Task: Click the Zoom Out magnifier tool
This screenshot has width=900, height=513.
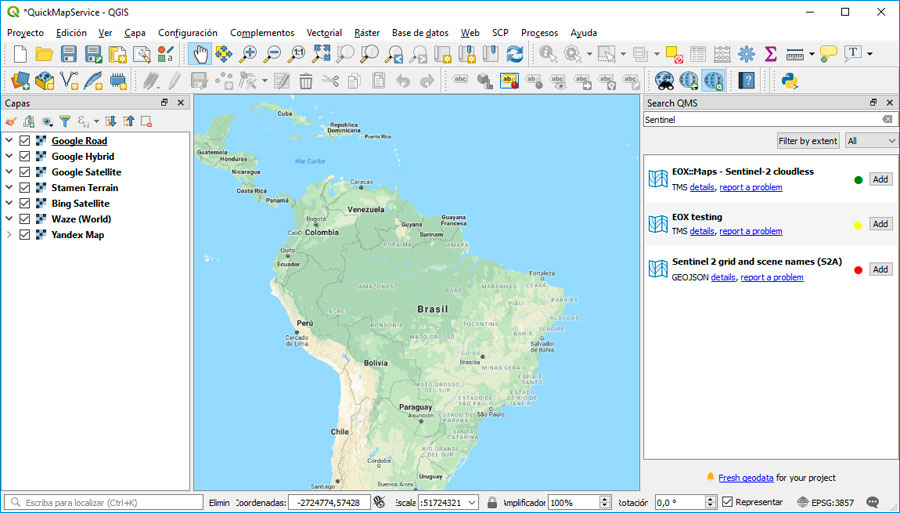Action: 272,55
